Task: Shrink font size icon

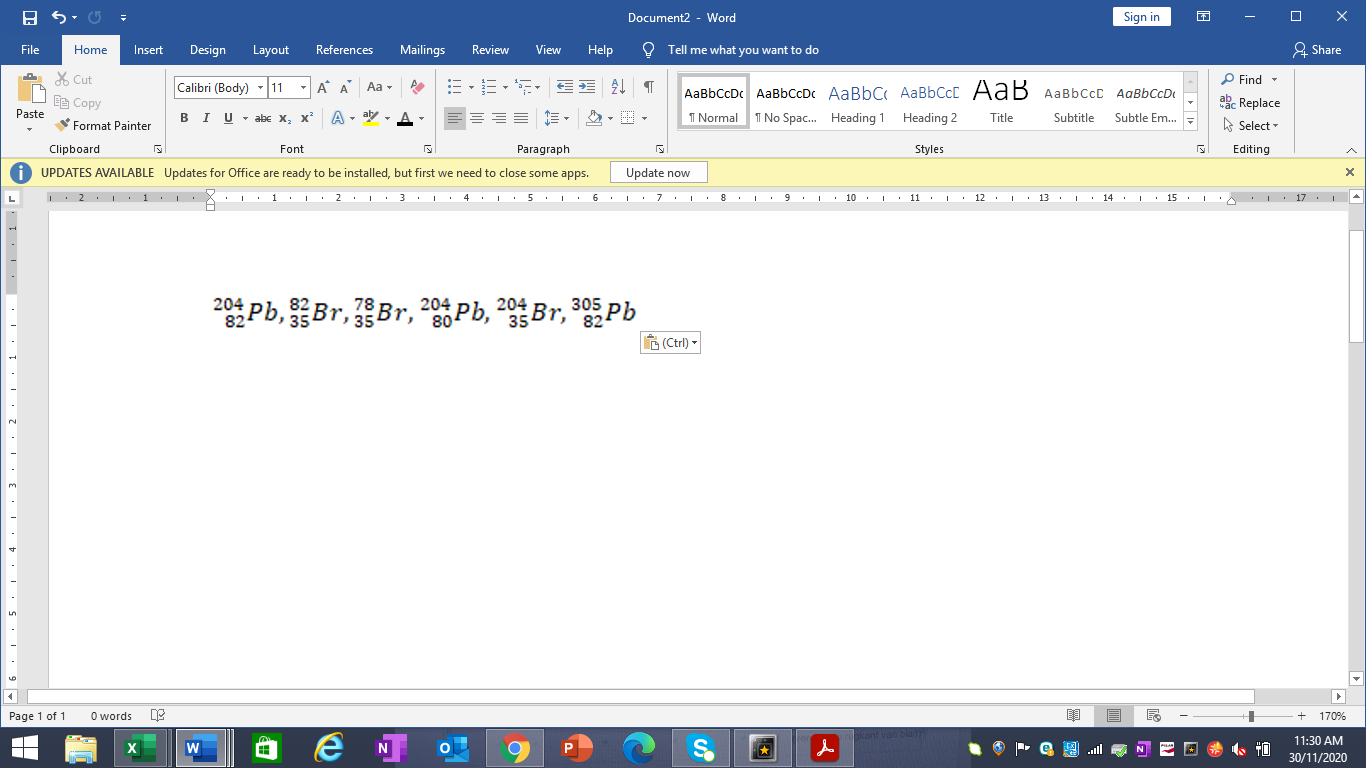Action: [x=343, y=88]
